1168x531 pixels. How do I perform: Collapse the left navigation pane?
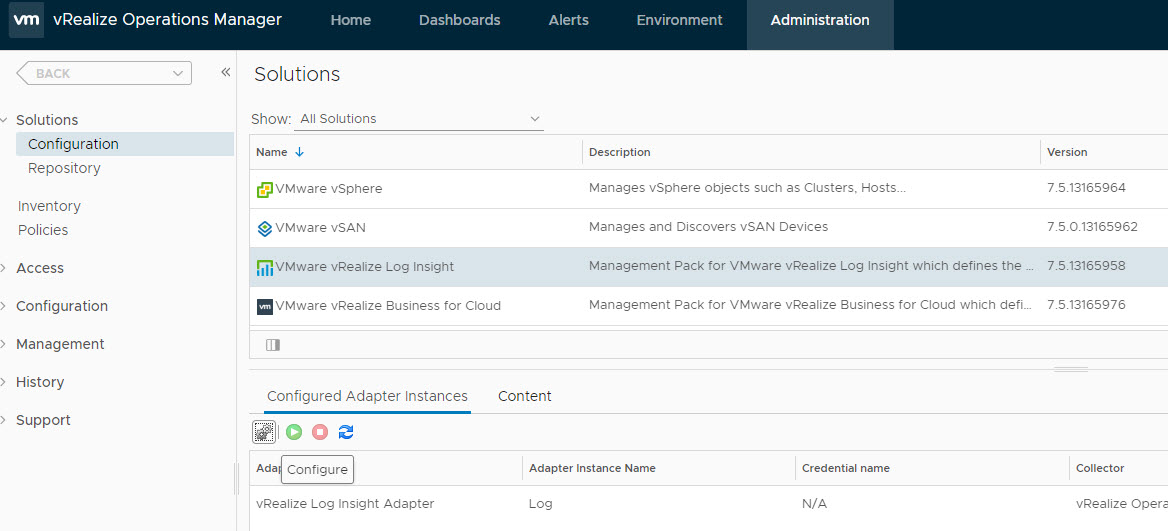click(x=226, y=72)
